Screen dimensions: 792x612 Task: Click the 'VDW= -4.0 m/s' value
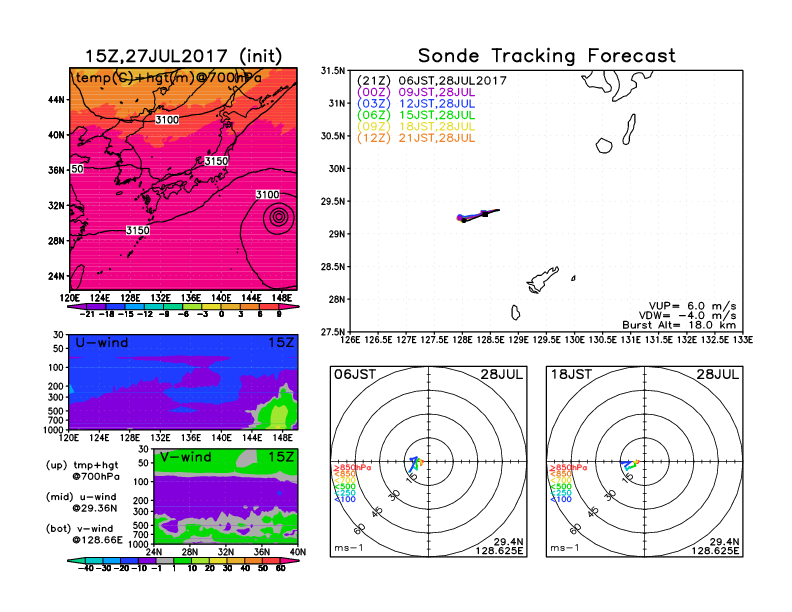coord(687,316)
